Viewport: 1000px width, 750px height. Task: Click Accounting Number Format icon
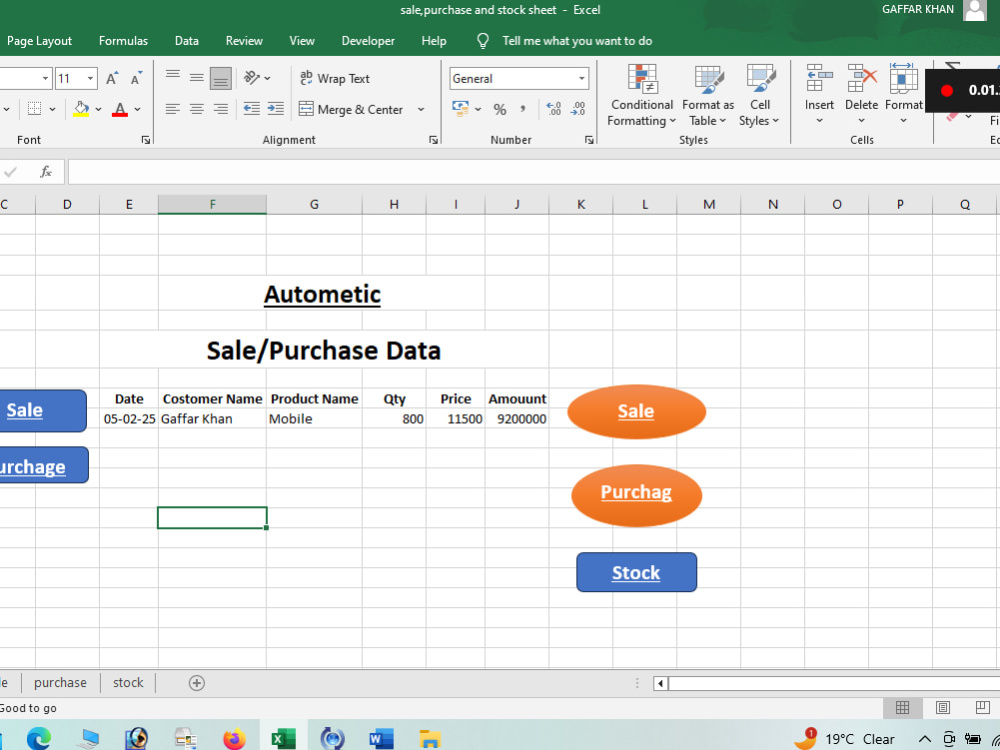tap(460, 108)
